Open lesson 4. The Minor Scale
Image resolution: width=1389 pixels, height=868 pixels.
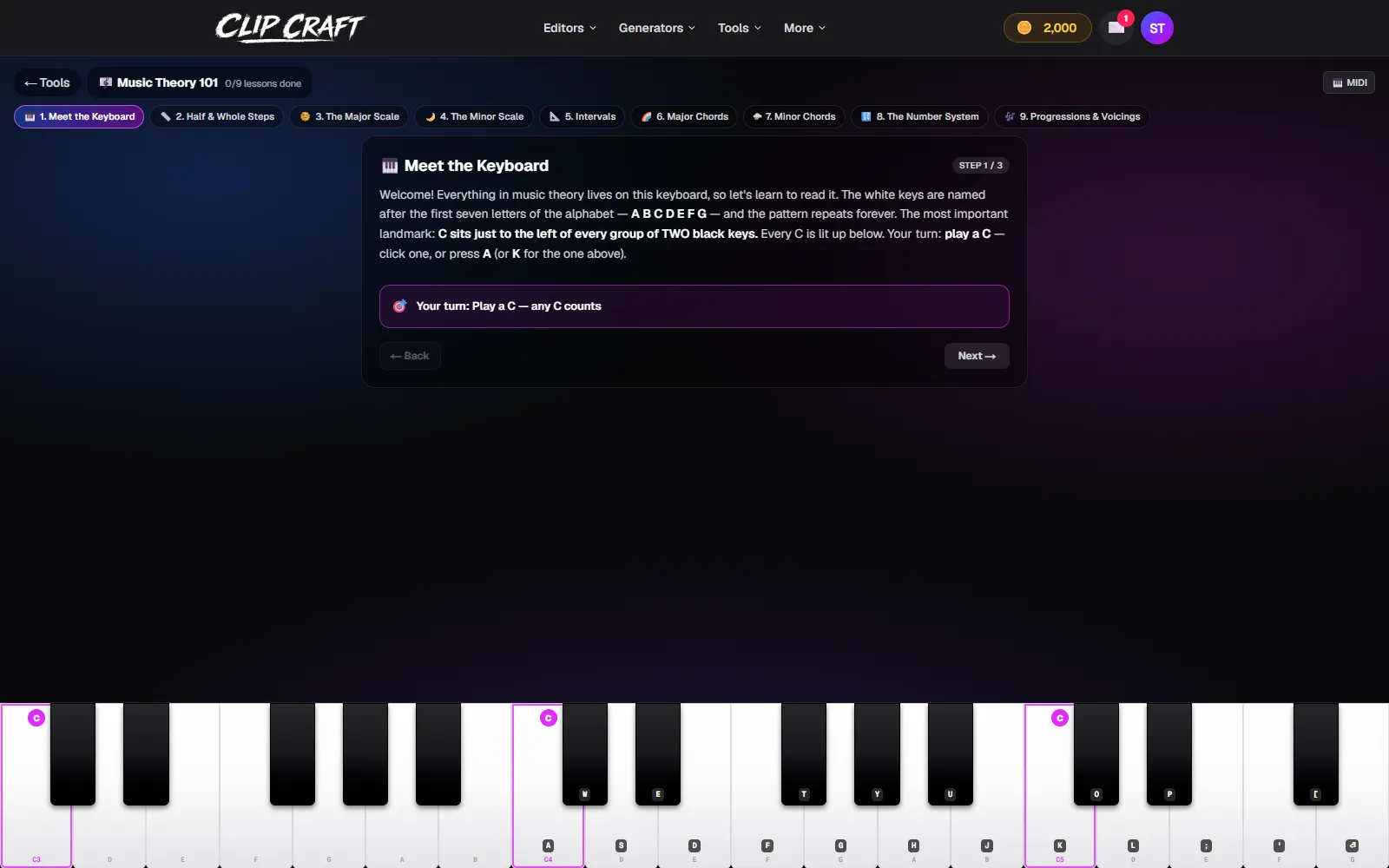click(474, 116)
